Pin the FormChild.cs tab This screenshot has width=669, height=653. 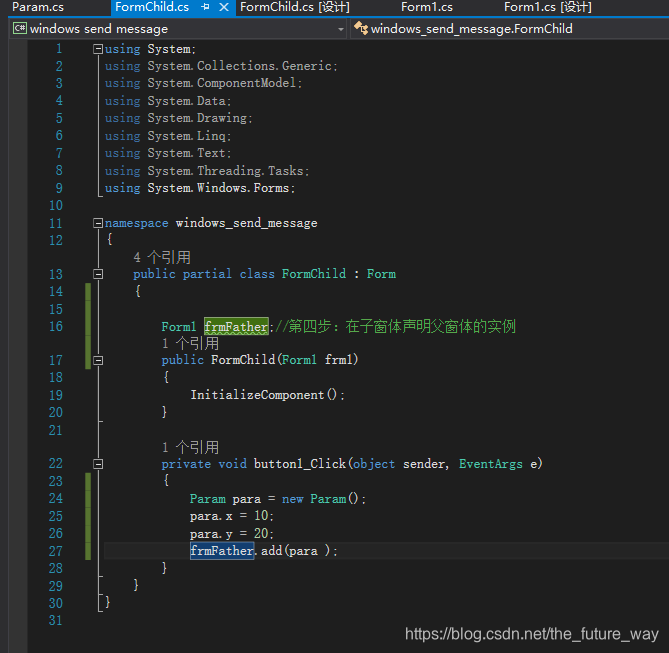pyautogui.click(x=206, y=7)
